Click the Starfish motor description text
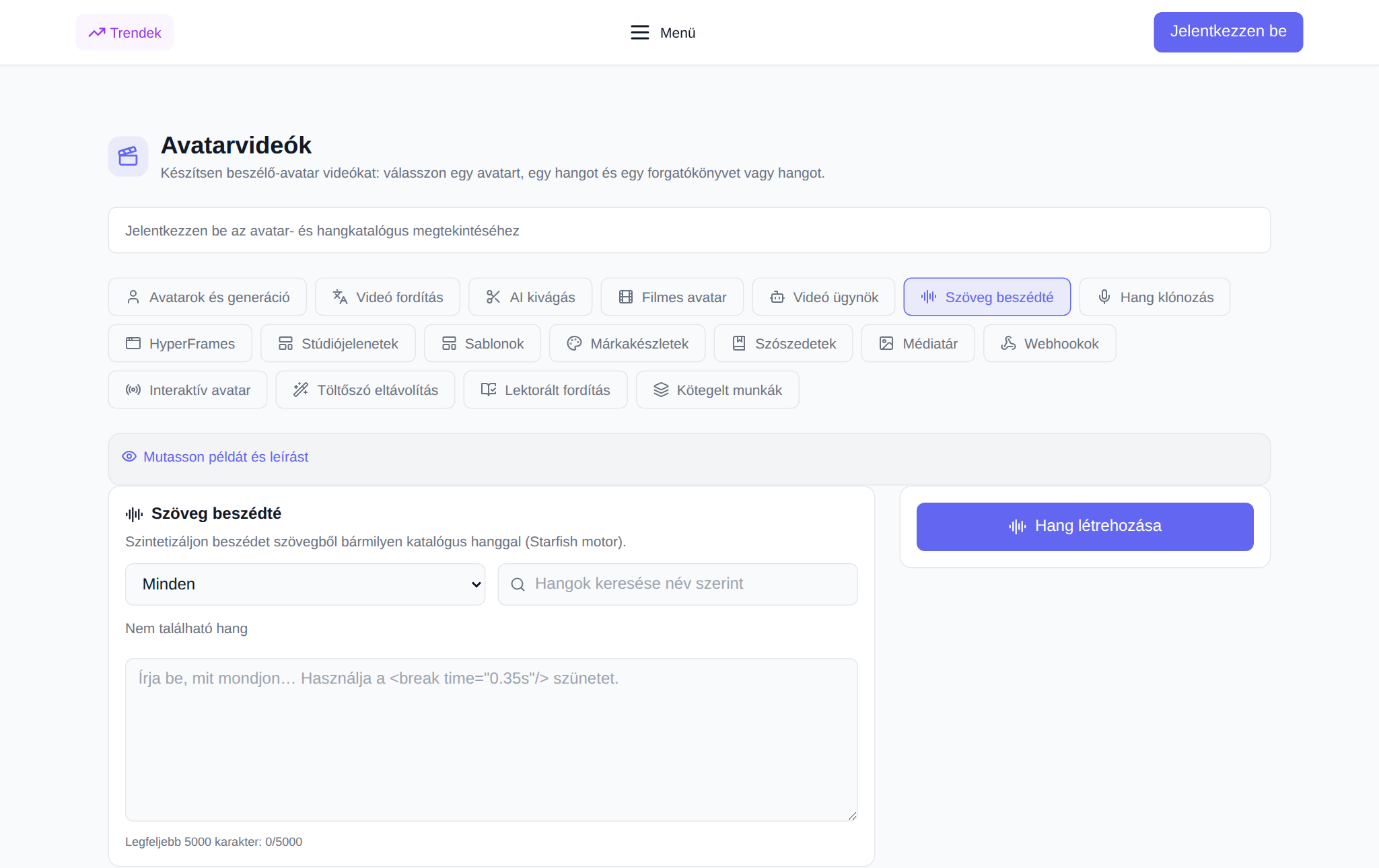The height and width of the screenshot is (868, 1379). pos(376,541)
